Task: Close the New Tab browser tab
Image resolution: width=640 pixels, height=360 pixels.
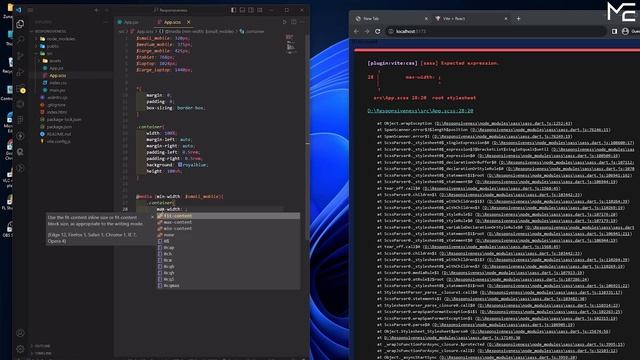Action: [426, 19]
